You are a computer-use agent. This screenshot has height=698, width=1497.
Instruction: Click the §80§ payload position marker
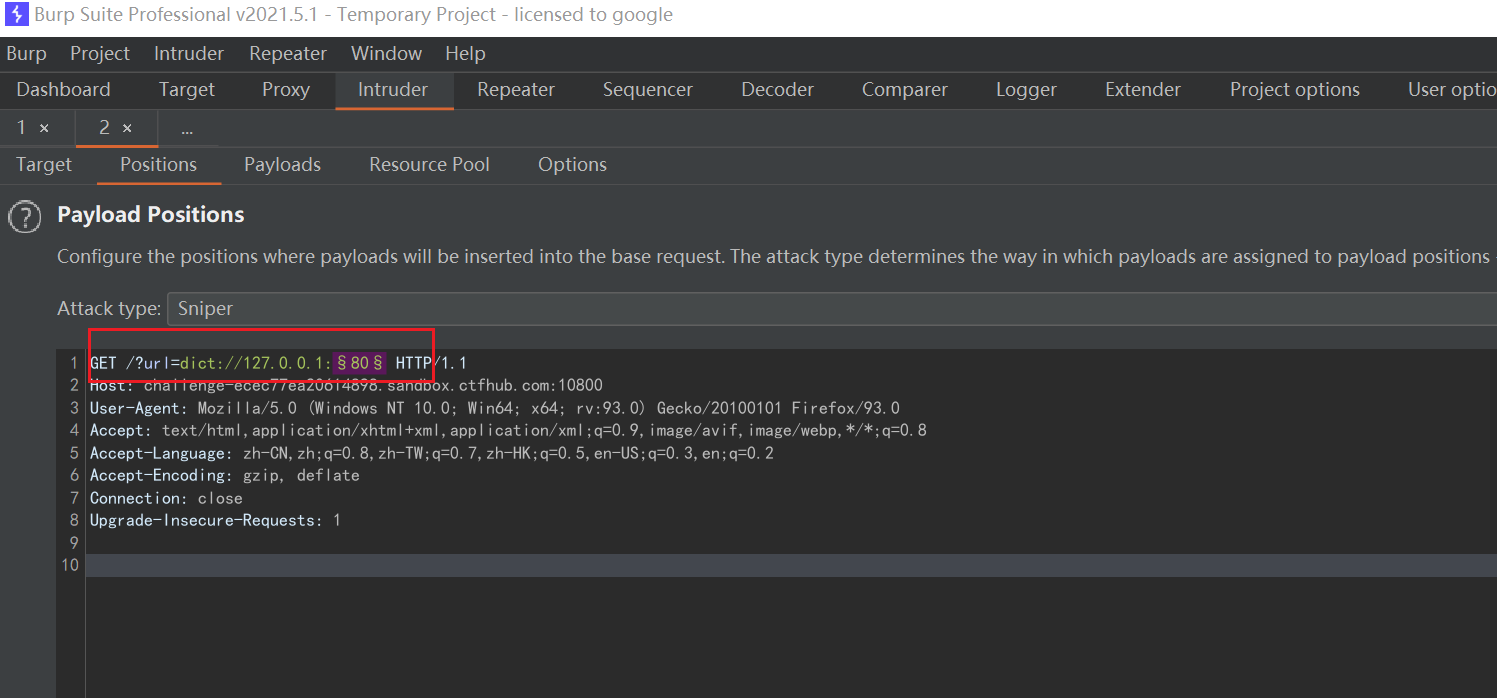click(360, 363)
